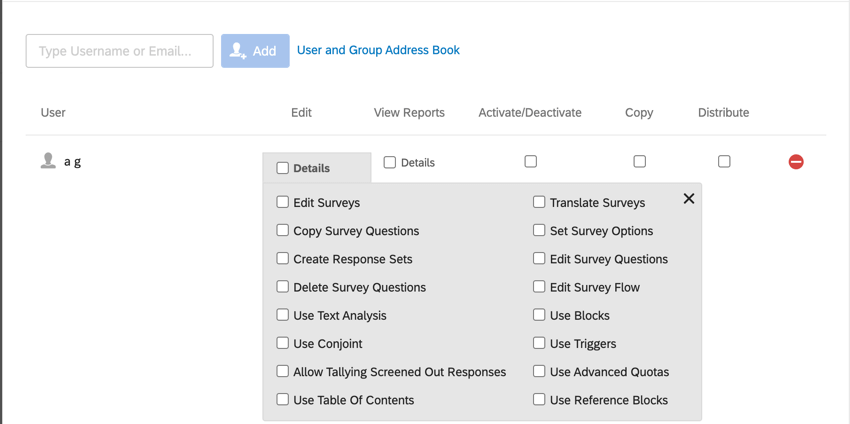Select the user name a g
This screenshot has width=850, height=424.
pyautogui.click(x=73, y=162)
